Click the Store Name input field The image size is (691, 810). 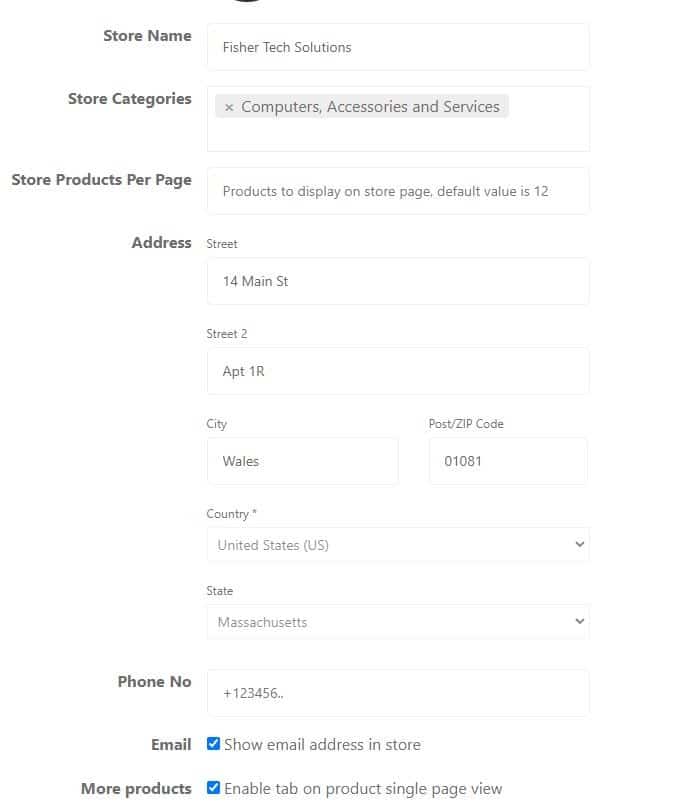398,47
